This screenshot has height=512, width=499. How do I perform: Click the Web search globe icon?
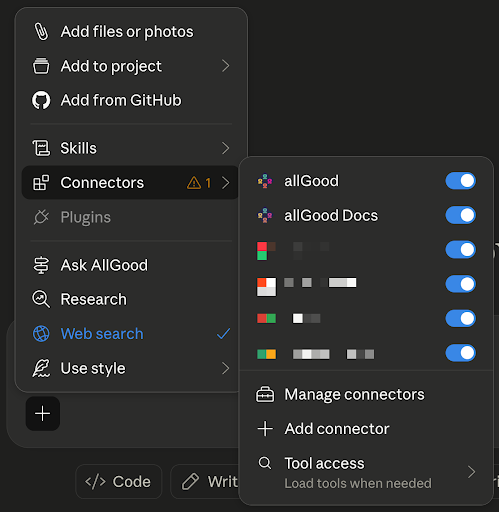click(x=41, y=334)
